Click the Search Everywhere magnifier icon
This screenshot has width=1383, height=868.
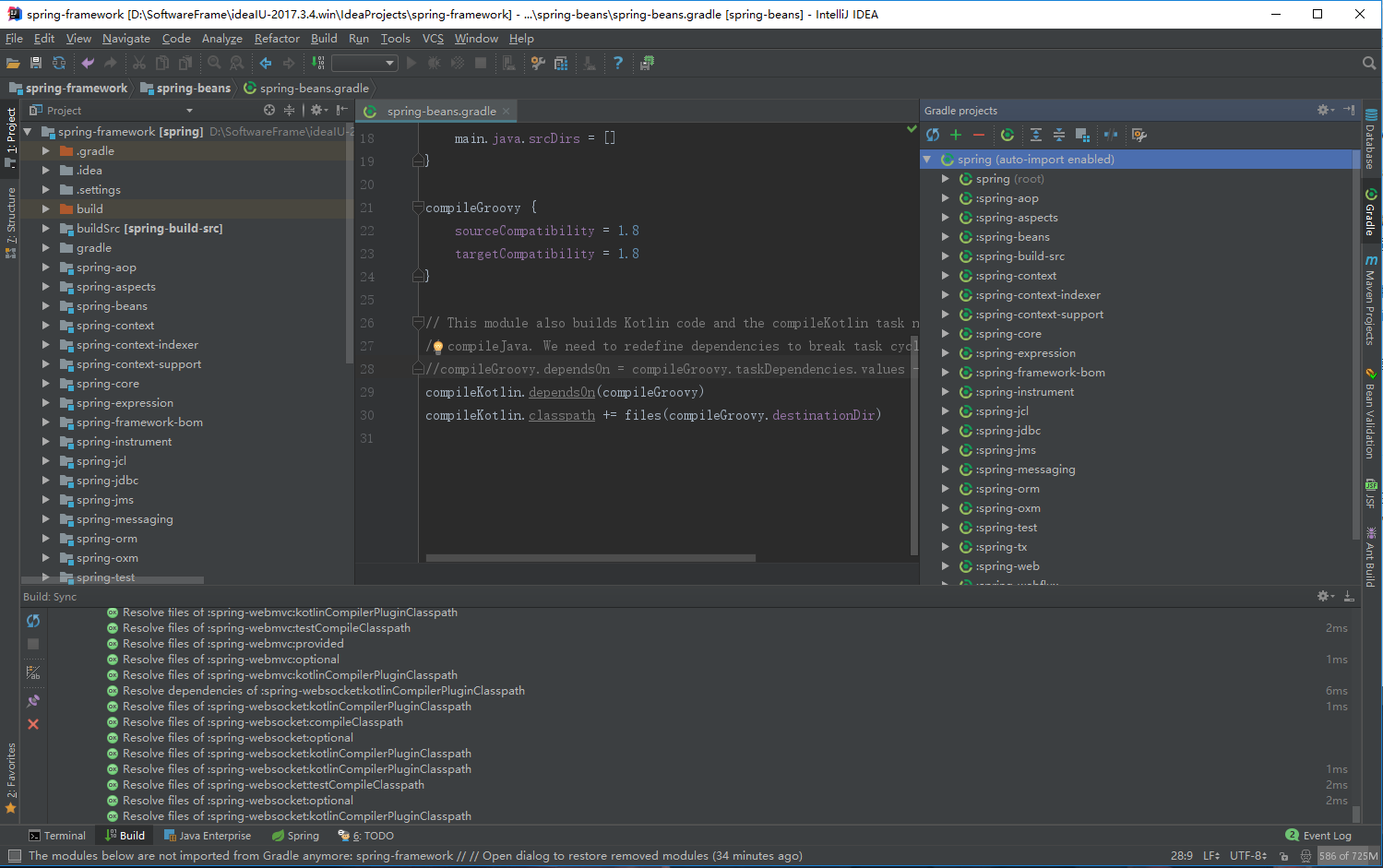point(1369,64)
